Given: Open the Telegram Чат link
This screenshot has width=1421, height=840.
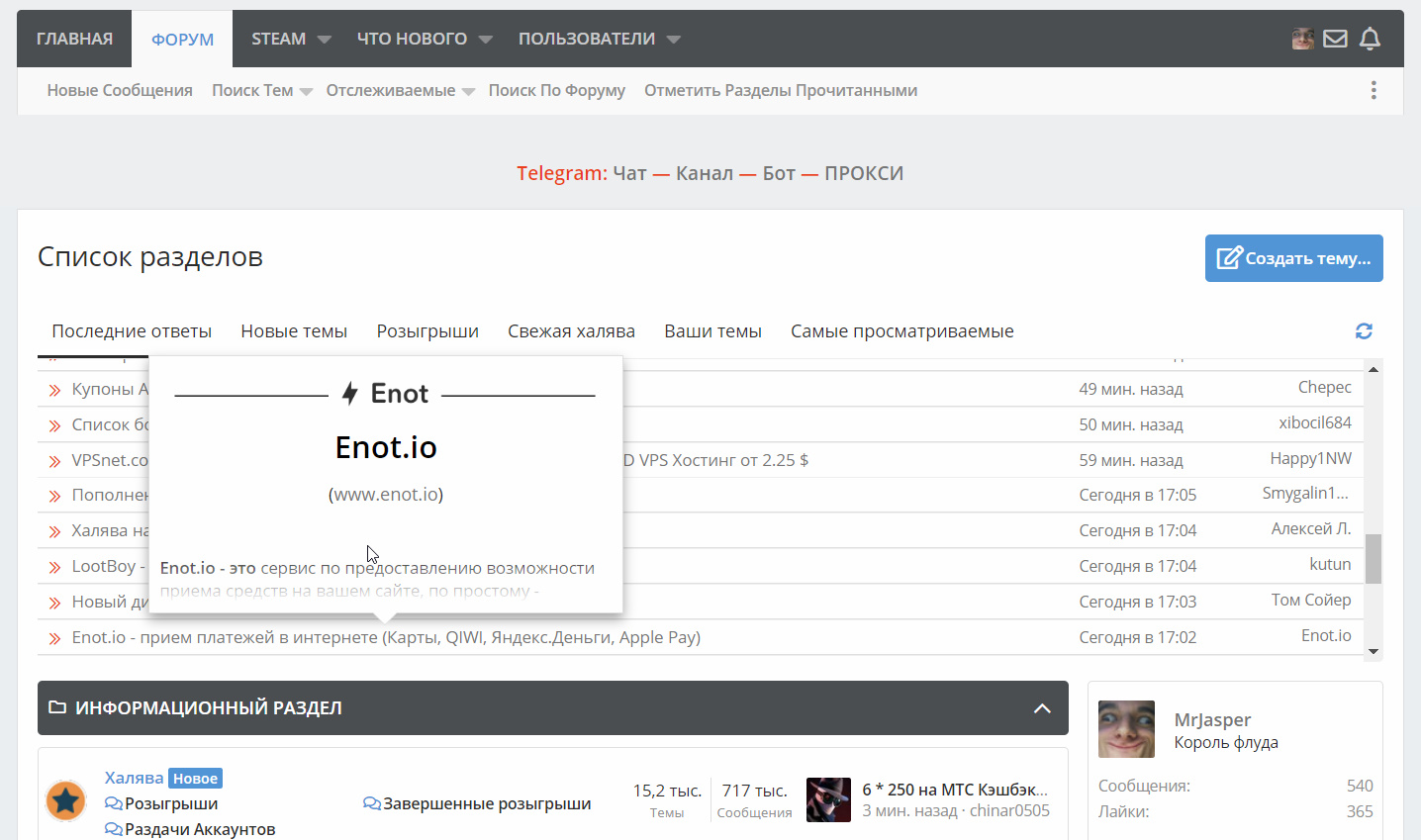Looking at the screenshot, I should [629, 173].
